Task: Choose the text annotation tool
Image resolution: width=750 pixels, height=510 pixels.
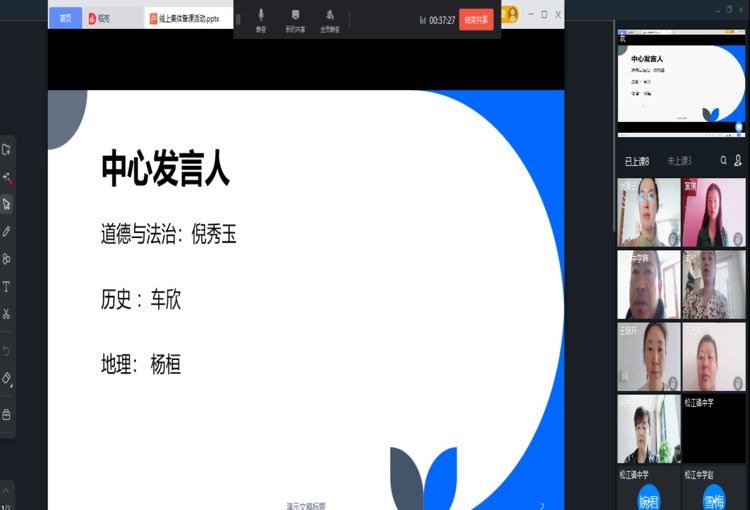Action: tap(7, 286)
